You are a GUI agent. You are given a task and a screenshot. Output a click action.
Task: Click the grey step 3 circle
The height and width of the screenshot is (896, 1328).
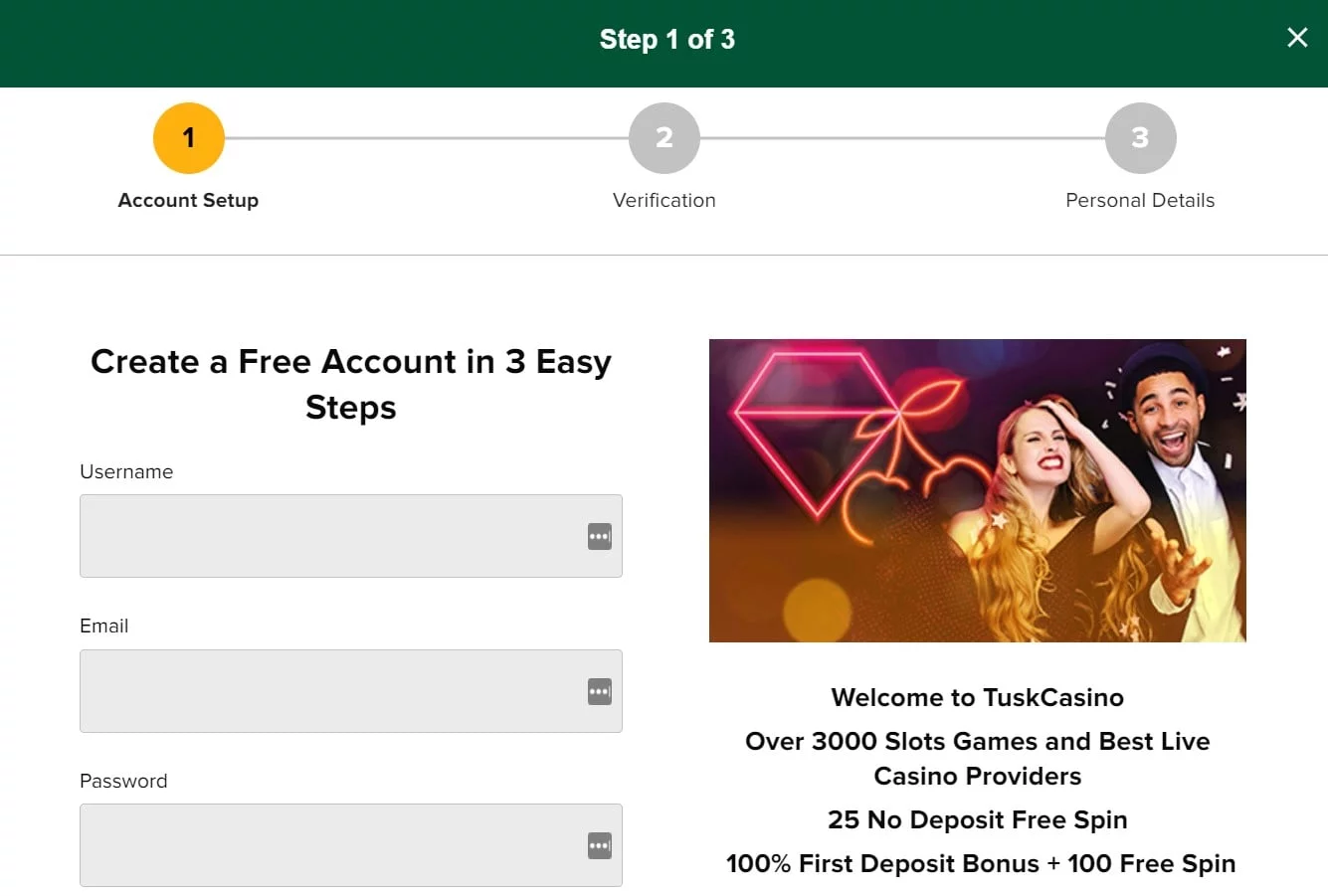(1140, 137)
